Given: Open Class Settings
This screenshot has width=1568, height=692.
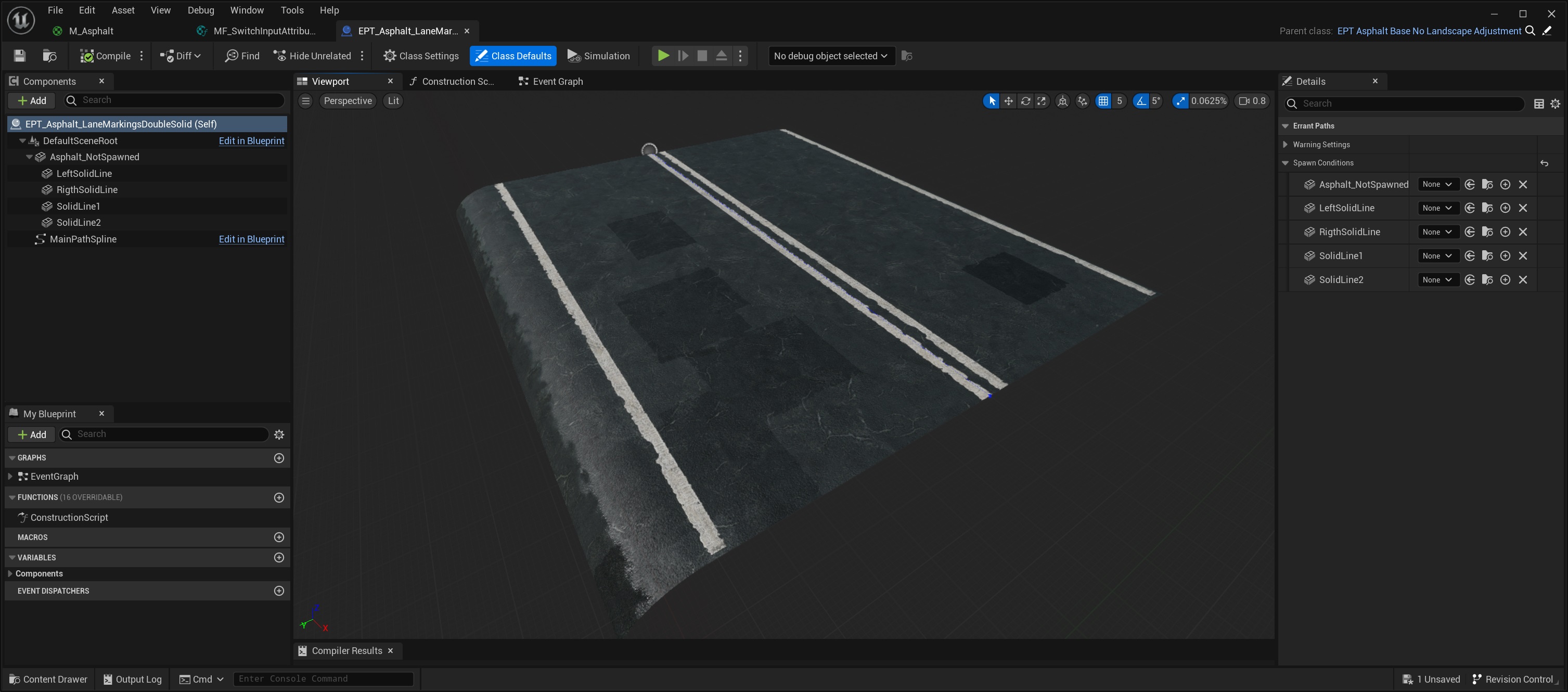Looking at the screenshot, I should 421,55.
